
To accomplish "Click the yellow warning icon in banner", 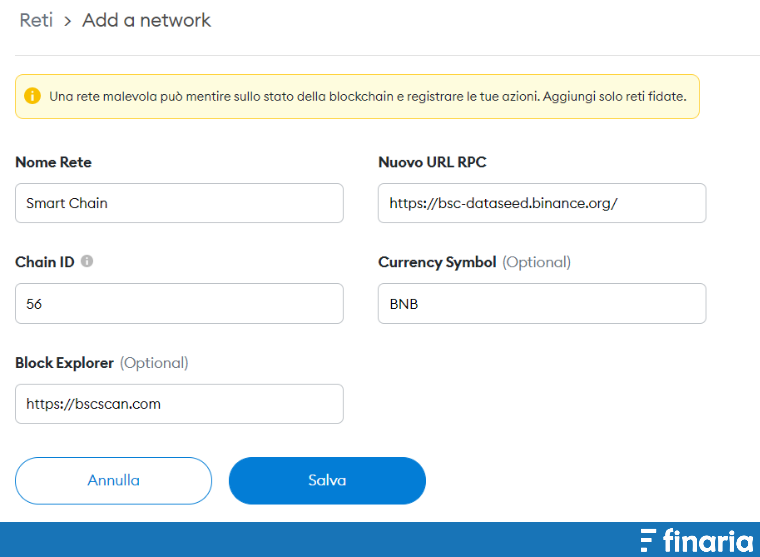I will [x=32, y=96].
